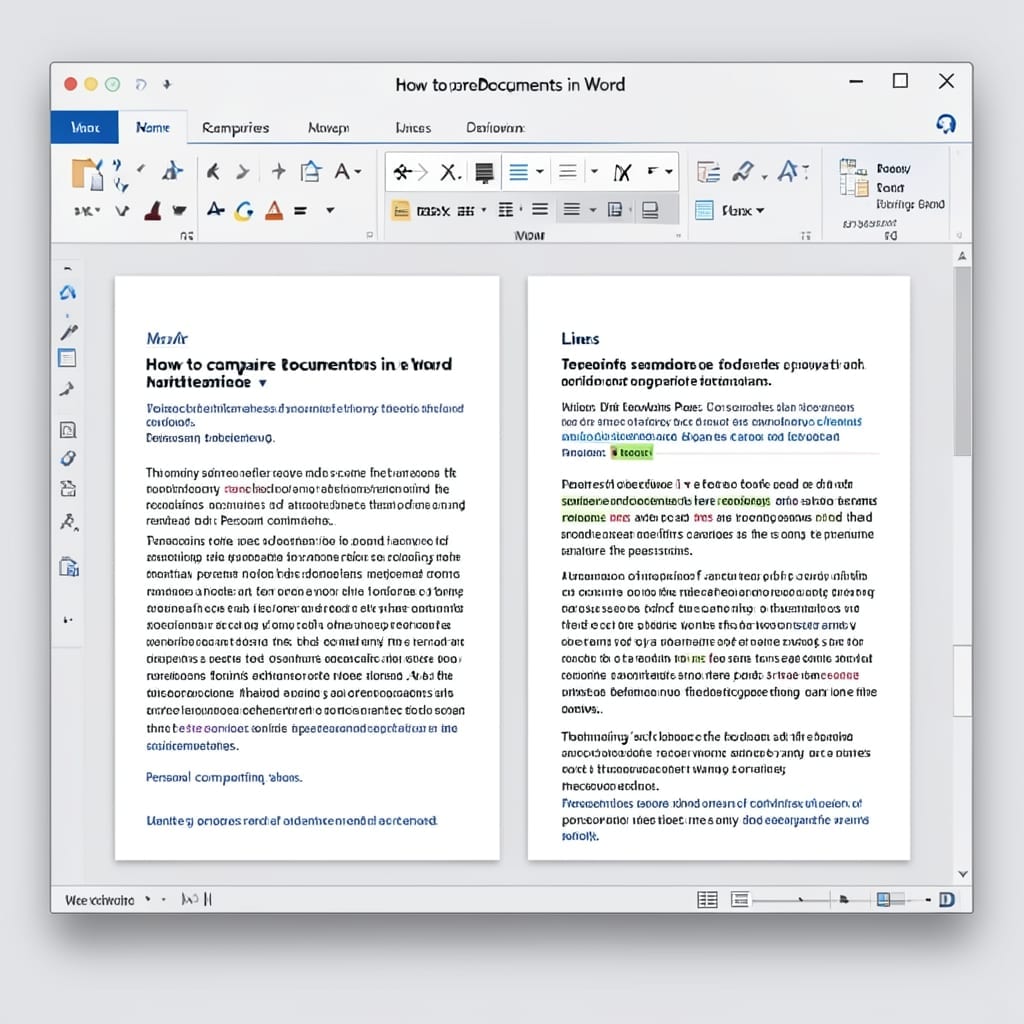The image size is (1024, 1024).
Task: Open the status bar language dropdown arrow
Action: tap(148, 899)
